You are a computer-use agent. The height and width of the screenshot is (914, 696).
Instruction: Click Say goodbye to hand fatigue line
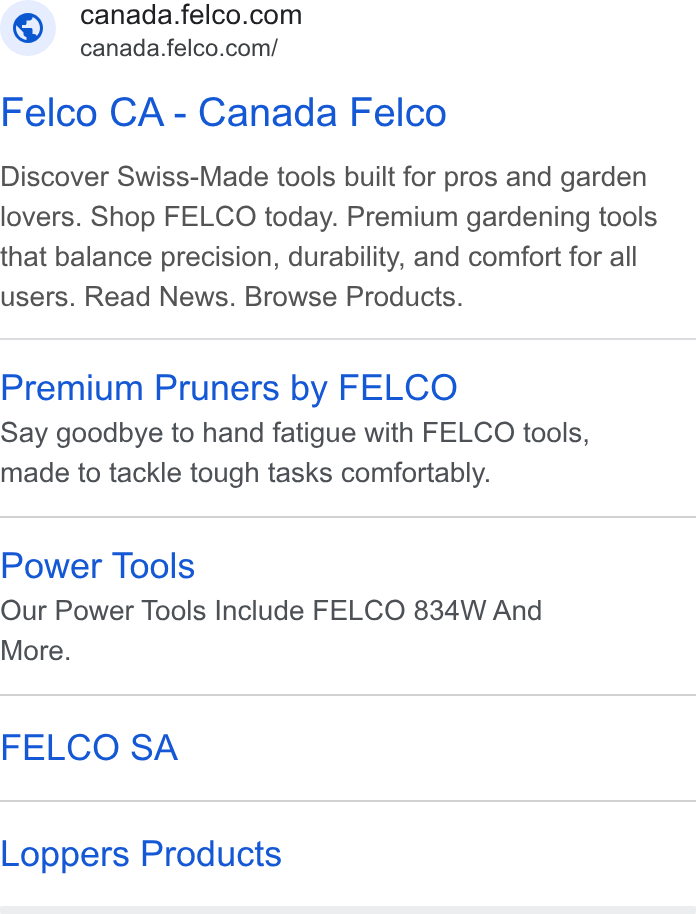(x=295, y=433)
